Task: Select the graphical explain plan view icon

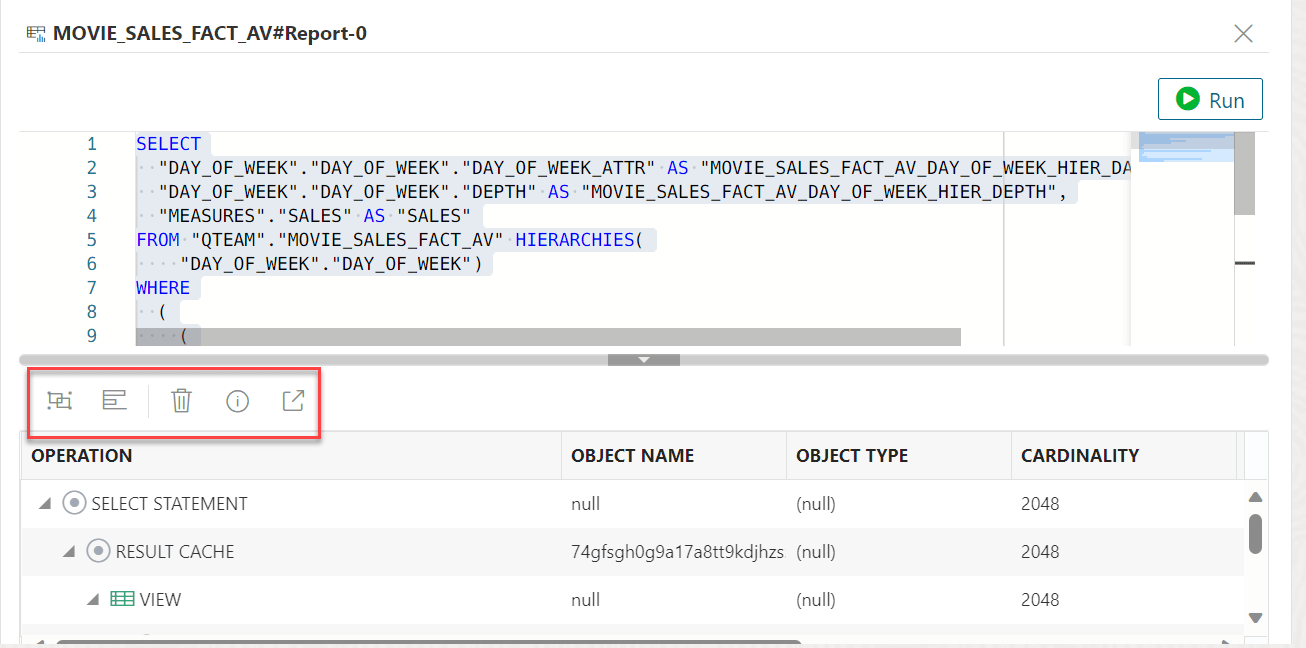Action: coord(59,400)
